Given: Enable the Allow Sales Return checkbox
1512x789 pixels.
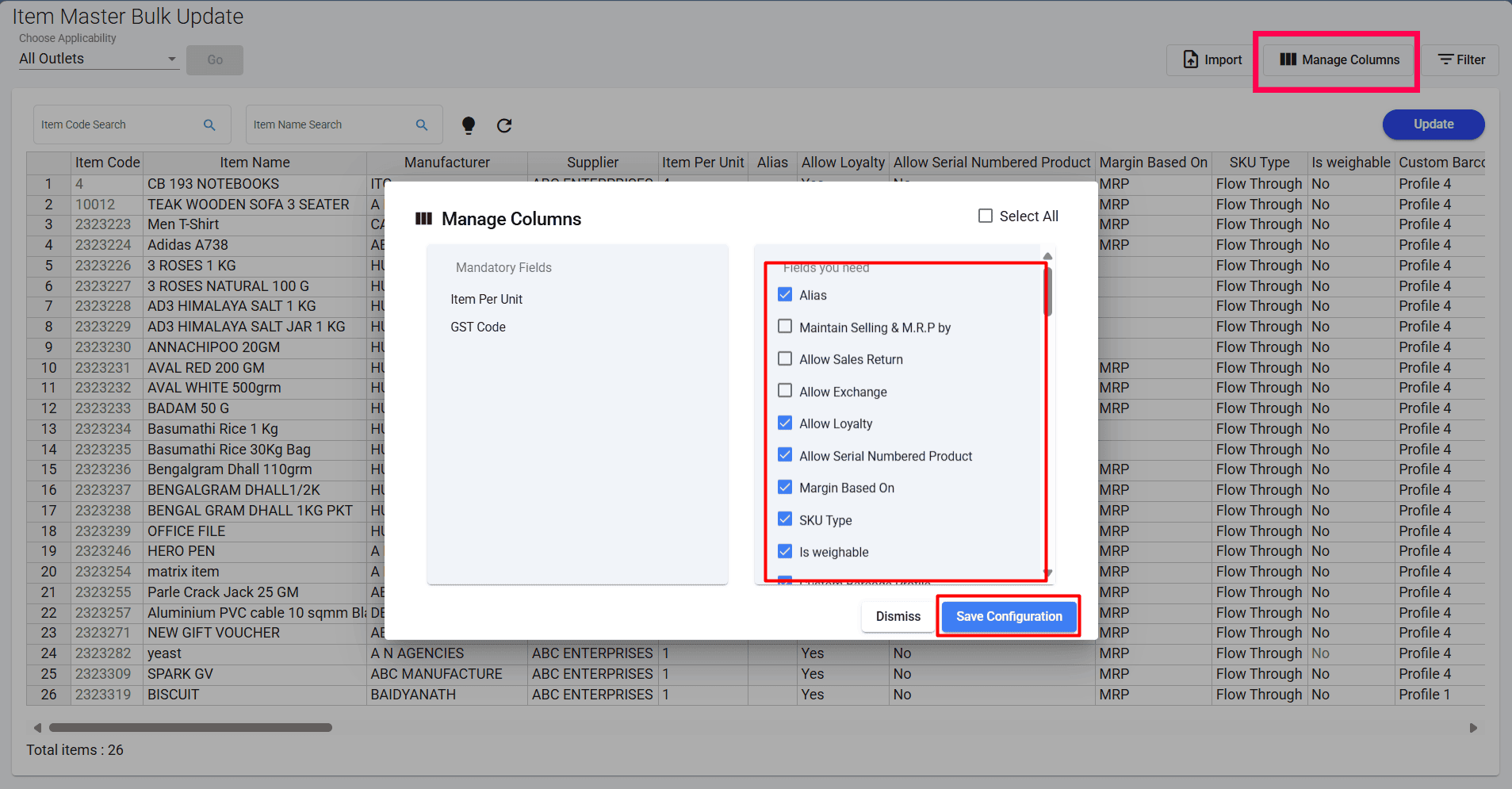Looking at the screenshot, I should (785, 359).
